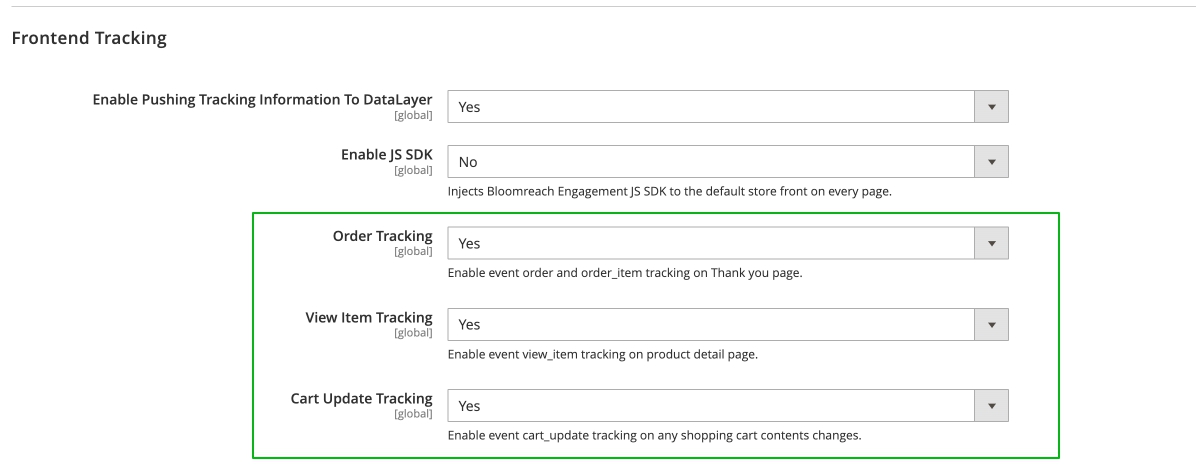Open the Enable Pushing Tracking Information select field
1196x467 pixels.
click(x=710, y=106)
